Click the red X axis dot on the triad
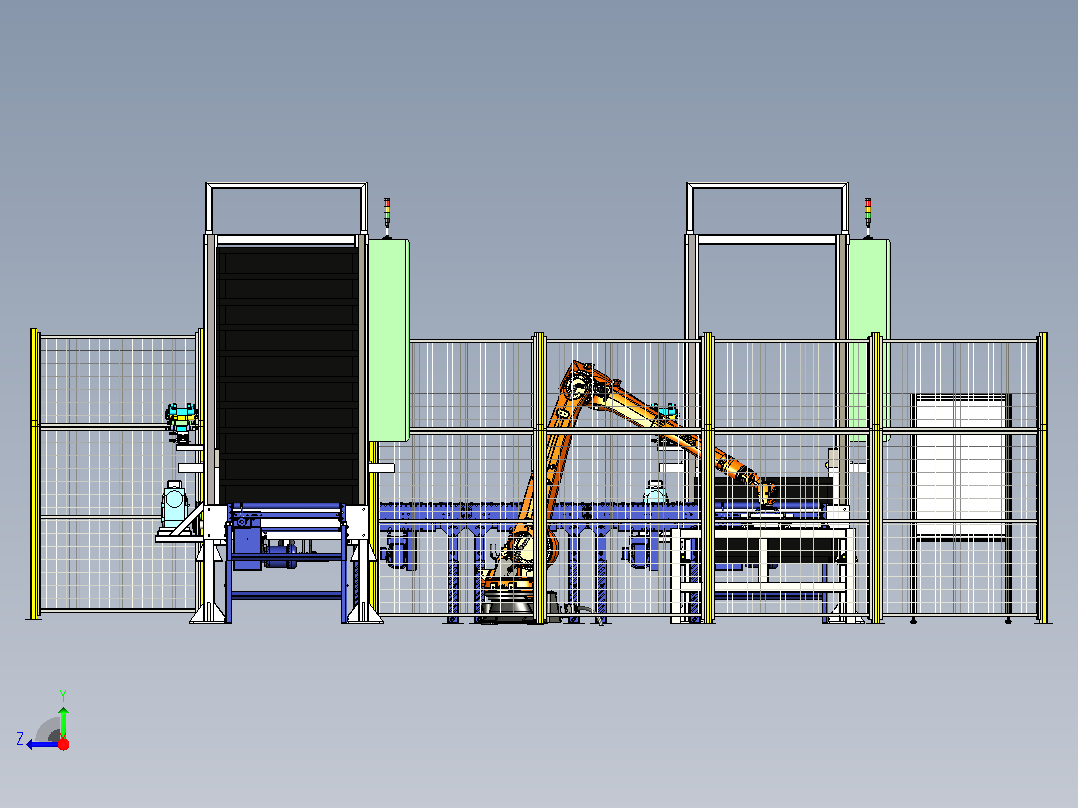This screenshot has height=808, width=1078. (63, 744)
